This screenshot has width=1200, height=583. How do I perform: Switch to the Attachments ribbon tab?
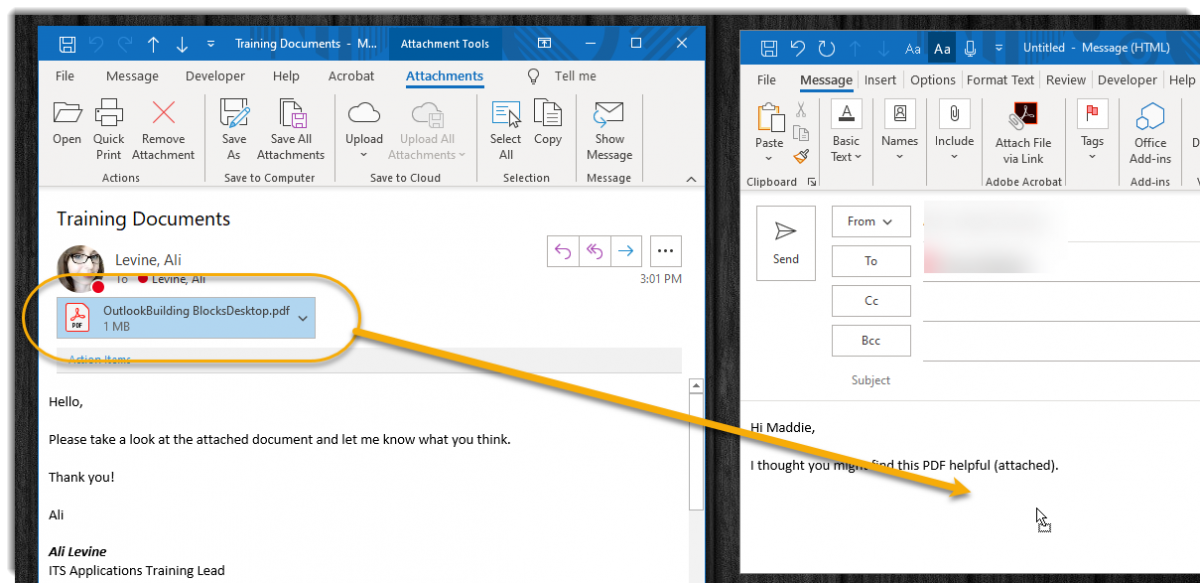tap(444, 76)
